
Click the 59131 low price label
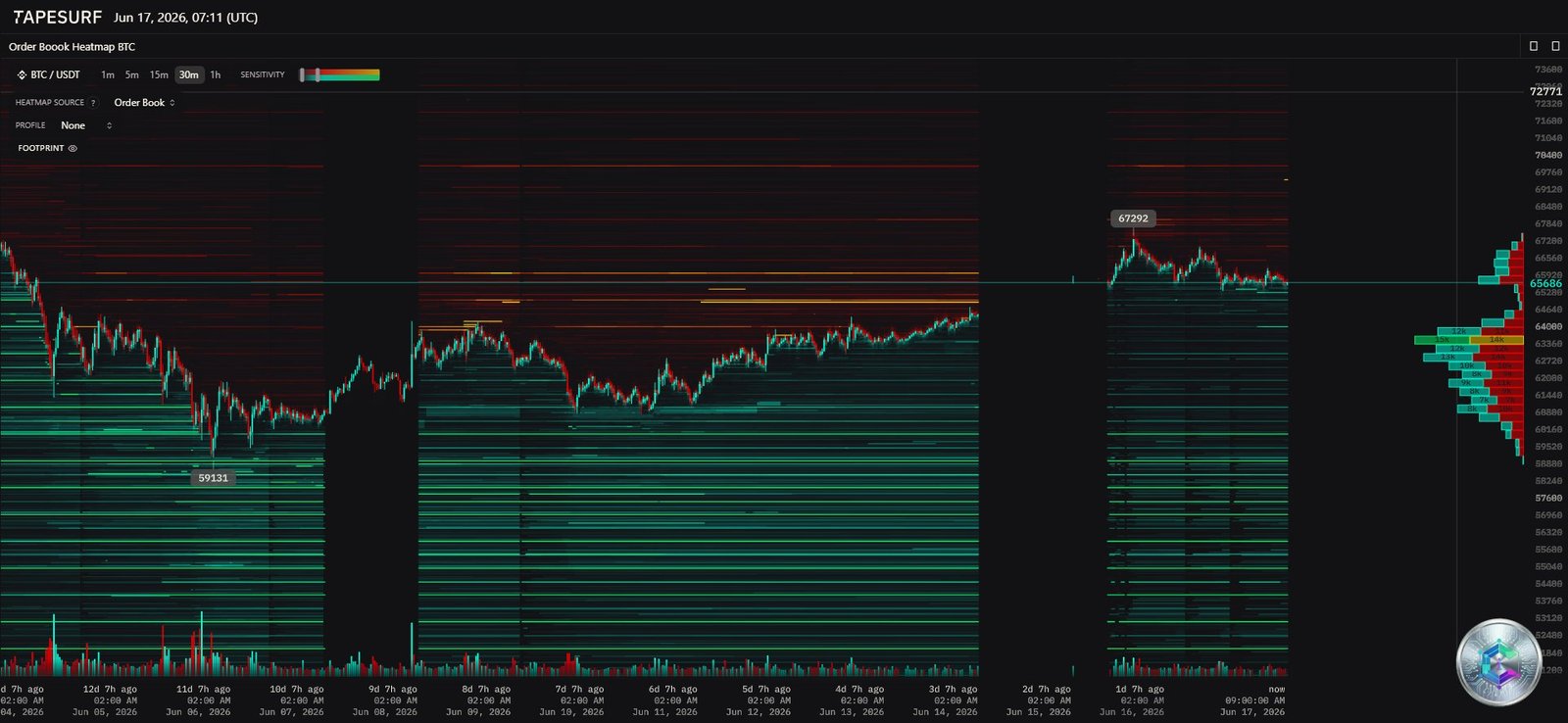coord(213,478)
